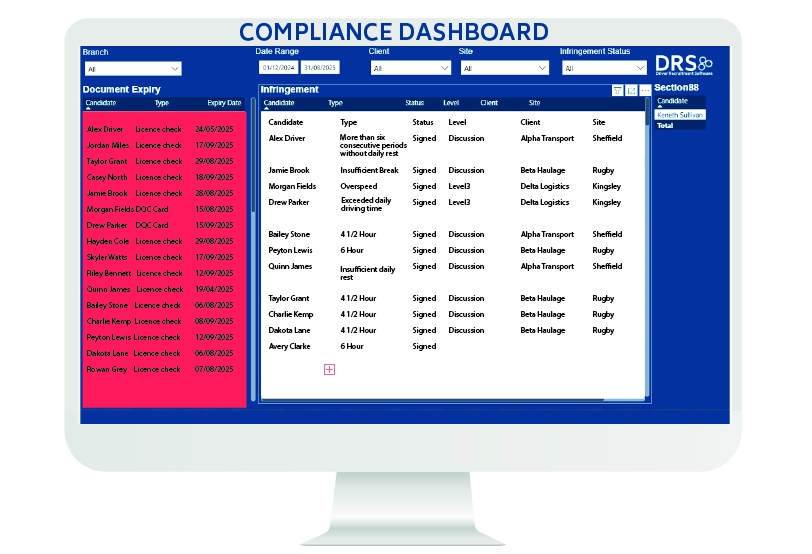
Task: Click Infringement panel title
Action: point(289,89)
